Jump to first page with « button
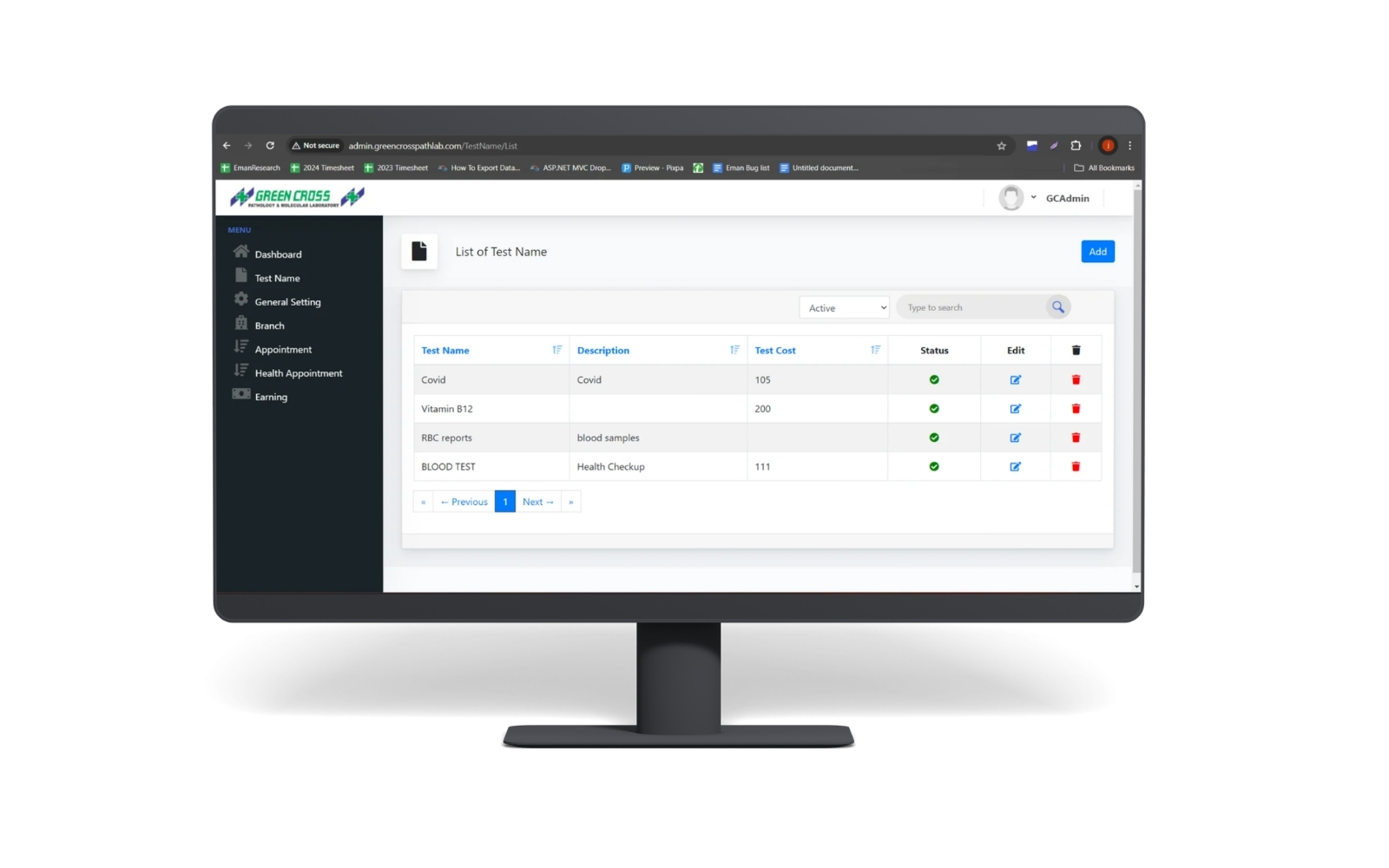The height and width of the screenshot is (868, 1389). pos(424,502)
